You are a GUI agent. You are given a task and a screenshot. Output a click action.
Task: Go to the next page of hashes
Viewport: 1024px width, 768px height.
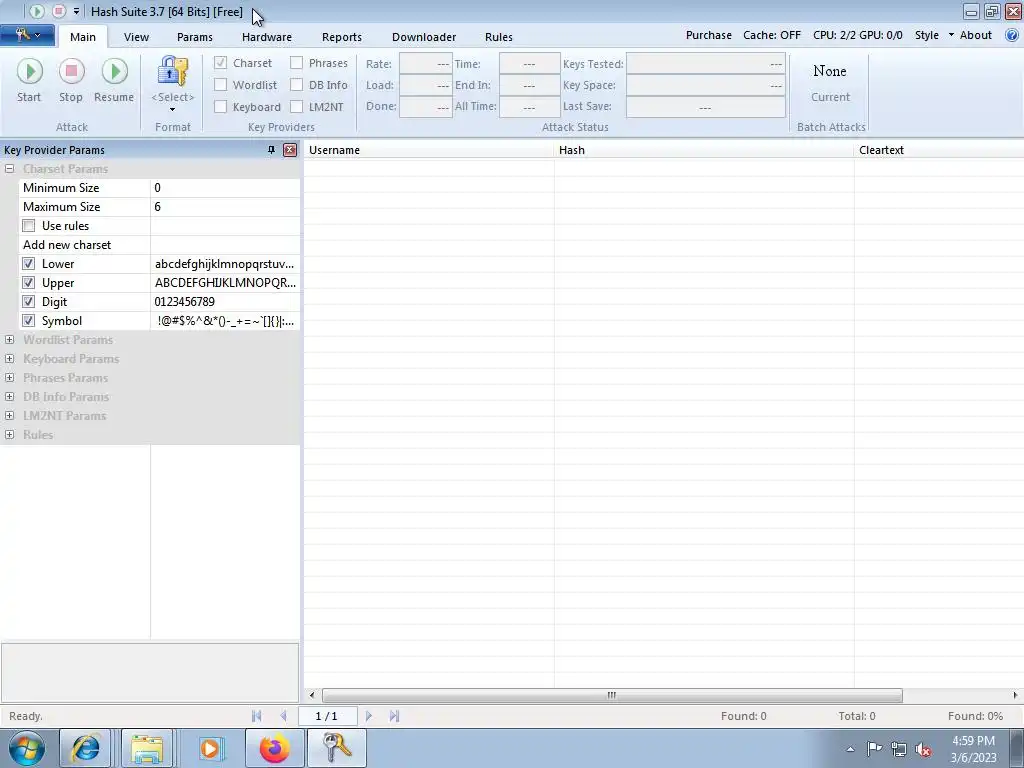click(x=368, y=716)
